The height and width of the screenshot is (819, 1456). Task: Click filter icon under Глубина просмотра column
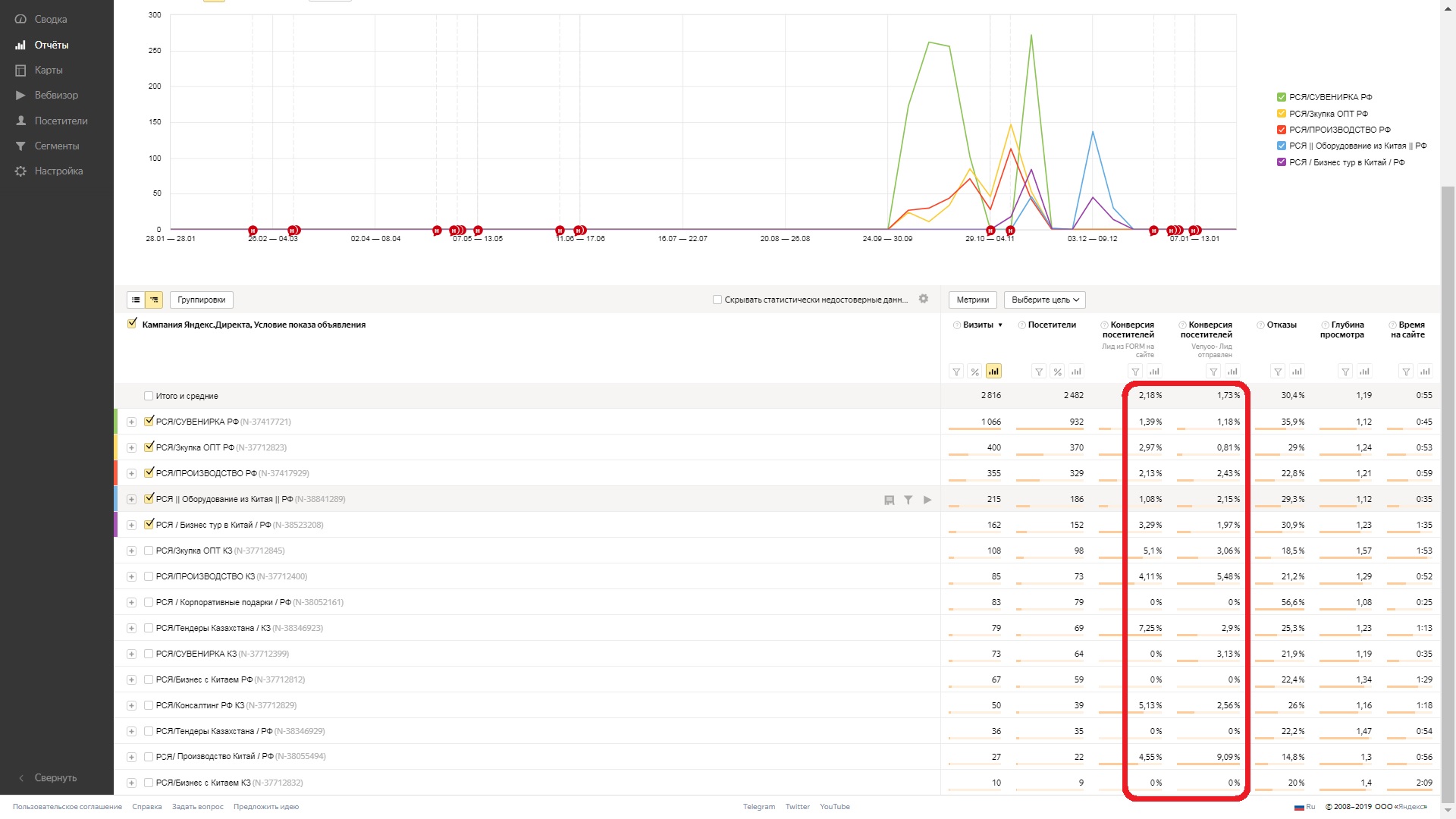point(1345,372)
